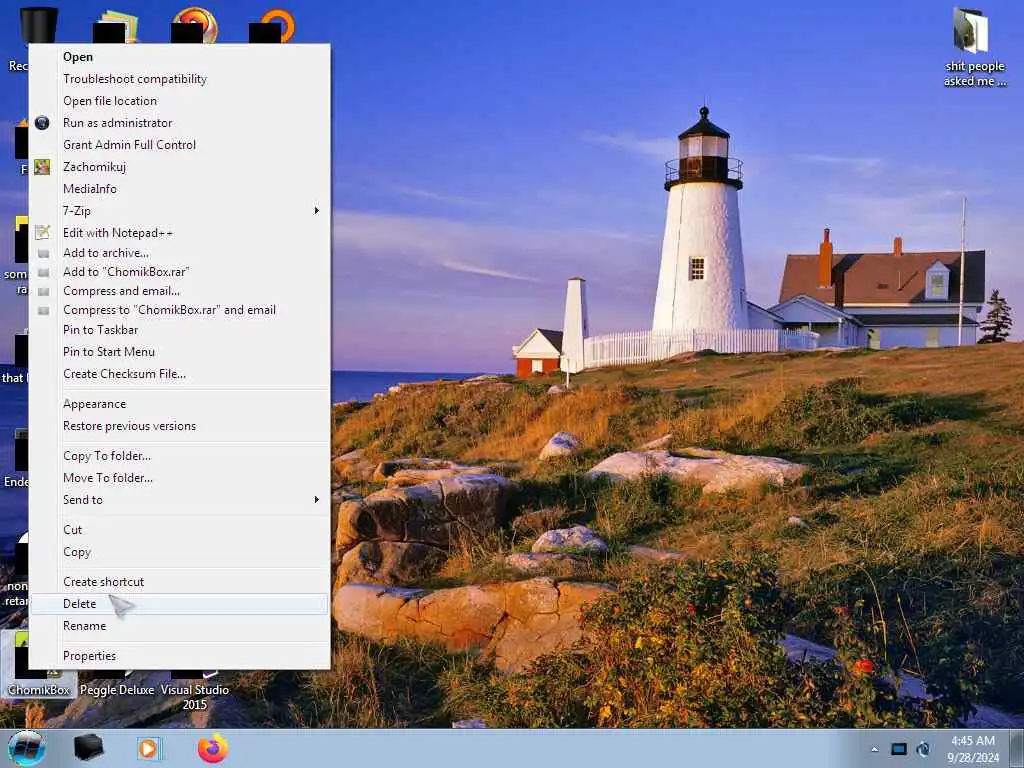Select Edit with Notepad++
Image resolution: width=1024 pixels, height=768 pixels.
tap(179, 232)
